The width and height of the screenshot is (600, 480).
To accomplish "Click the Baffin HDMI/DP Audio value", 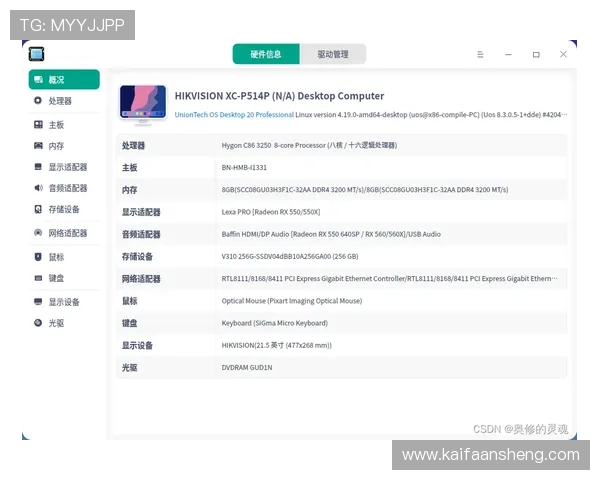I will click(x=331, y=234).
